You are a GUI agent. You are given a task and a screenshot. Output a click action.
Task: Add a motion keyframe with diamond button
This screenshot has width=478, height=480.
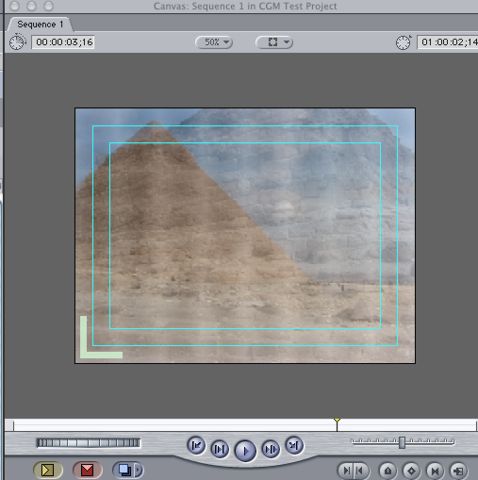coord(411,471)
